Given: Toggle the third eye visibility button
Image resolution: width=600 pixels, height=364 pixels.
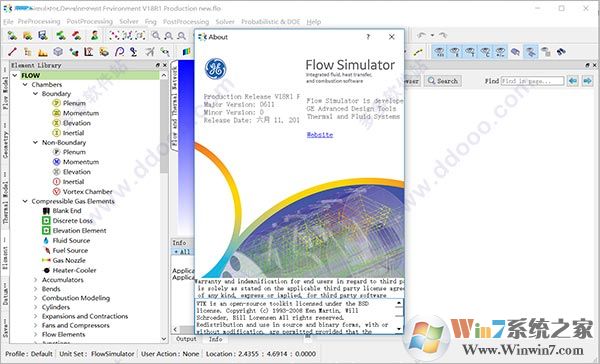Looking at the screenshot, I should pyautogui.click(x=470, y=52).
